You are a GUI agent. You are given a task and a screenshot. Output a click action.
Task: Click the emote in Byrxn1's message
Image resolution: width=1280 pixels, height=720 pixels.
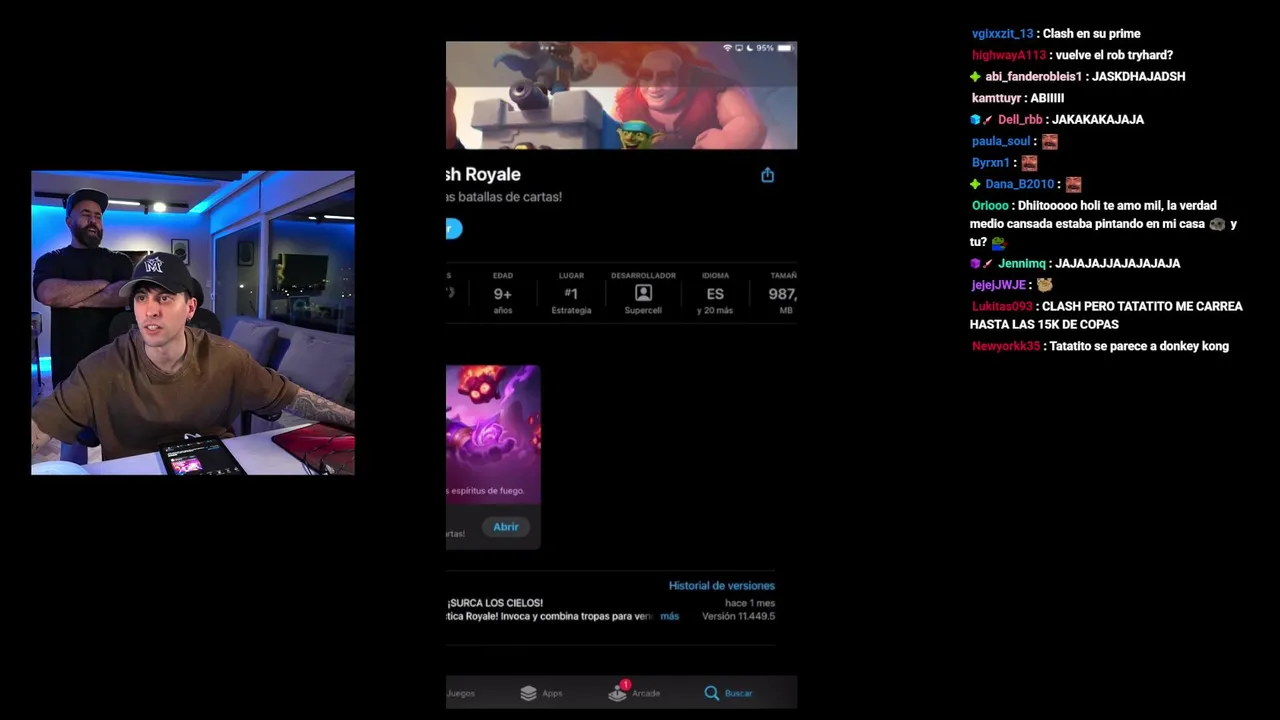1029,162
